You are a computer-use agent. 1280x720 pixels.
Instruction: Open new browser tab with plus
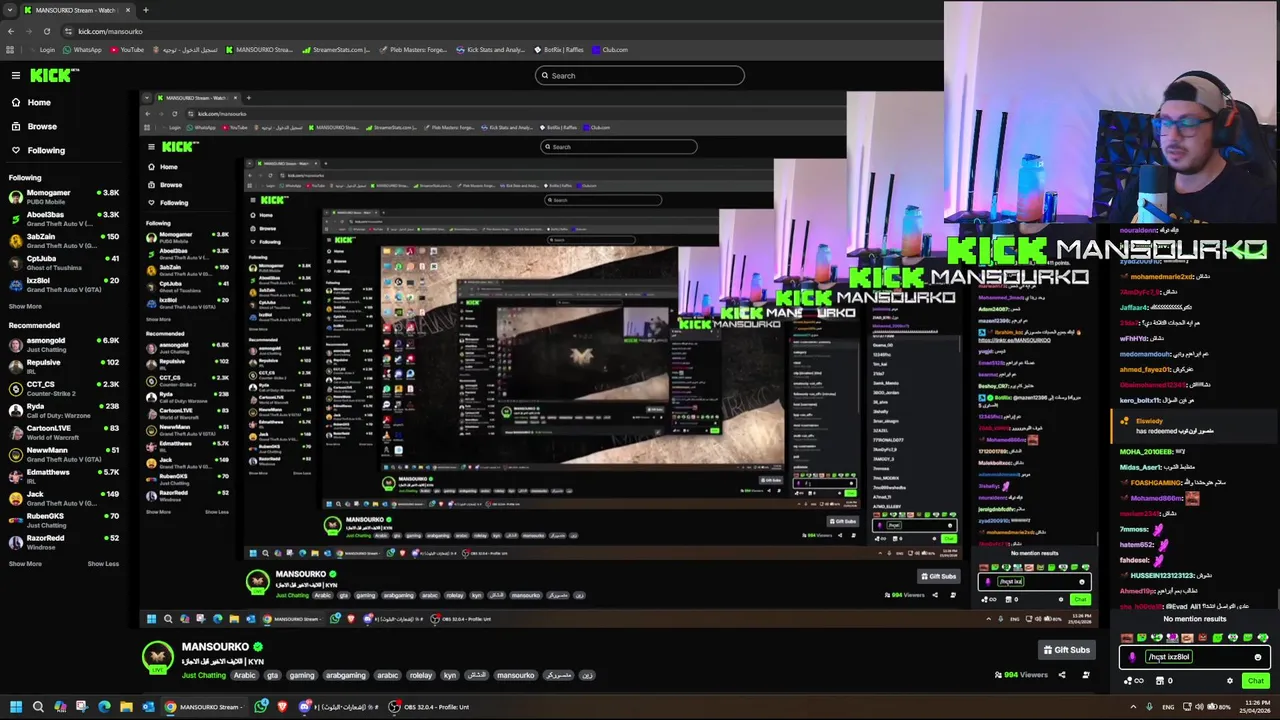(145, 10)
